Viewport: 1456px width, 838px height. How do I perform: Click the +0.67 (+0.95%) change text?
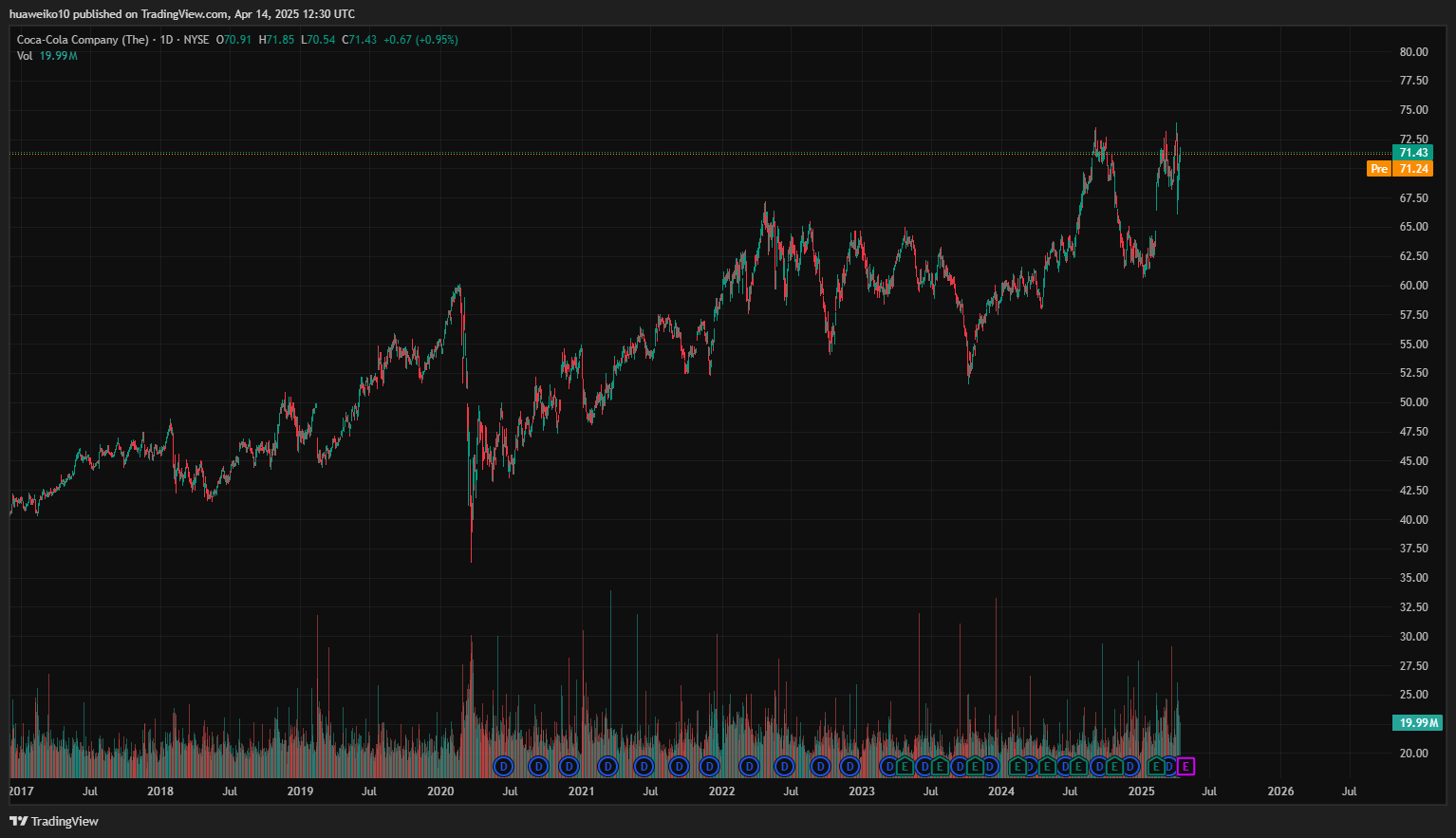click(420, 40)
